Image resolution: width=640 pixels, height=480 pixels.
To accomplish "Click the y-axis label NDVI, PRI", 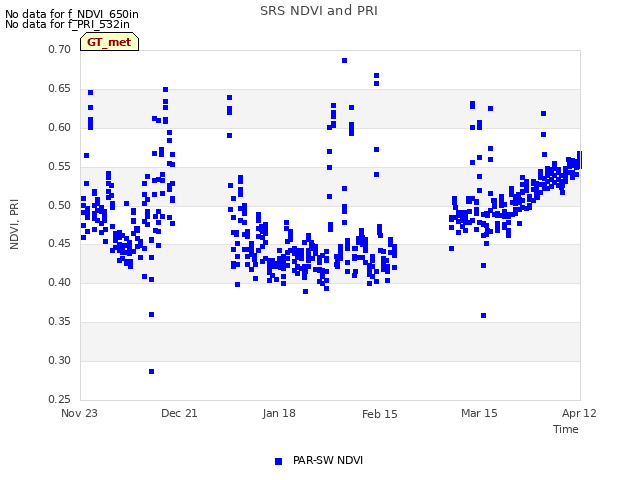I will [14, 224].
